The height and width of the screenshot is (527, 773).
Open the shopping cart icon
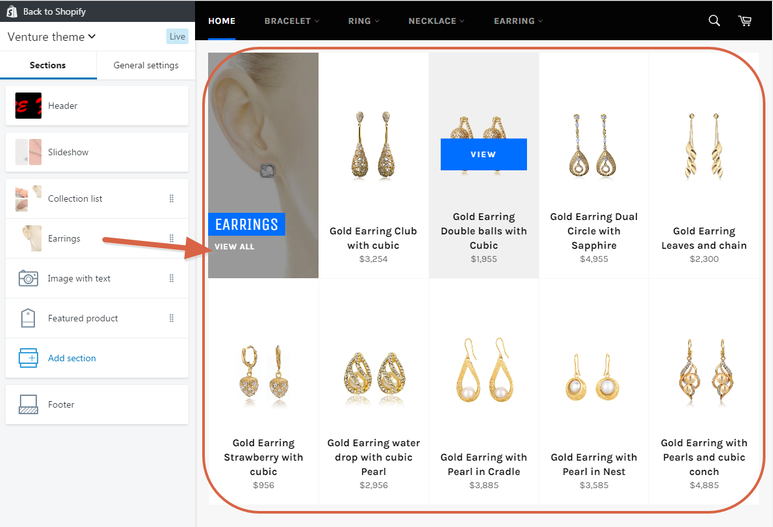pos(744,21)
